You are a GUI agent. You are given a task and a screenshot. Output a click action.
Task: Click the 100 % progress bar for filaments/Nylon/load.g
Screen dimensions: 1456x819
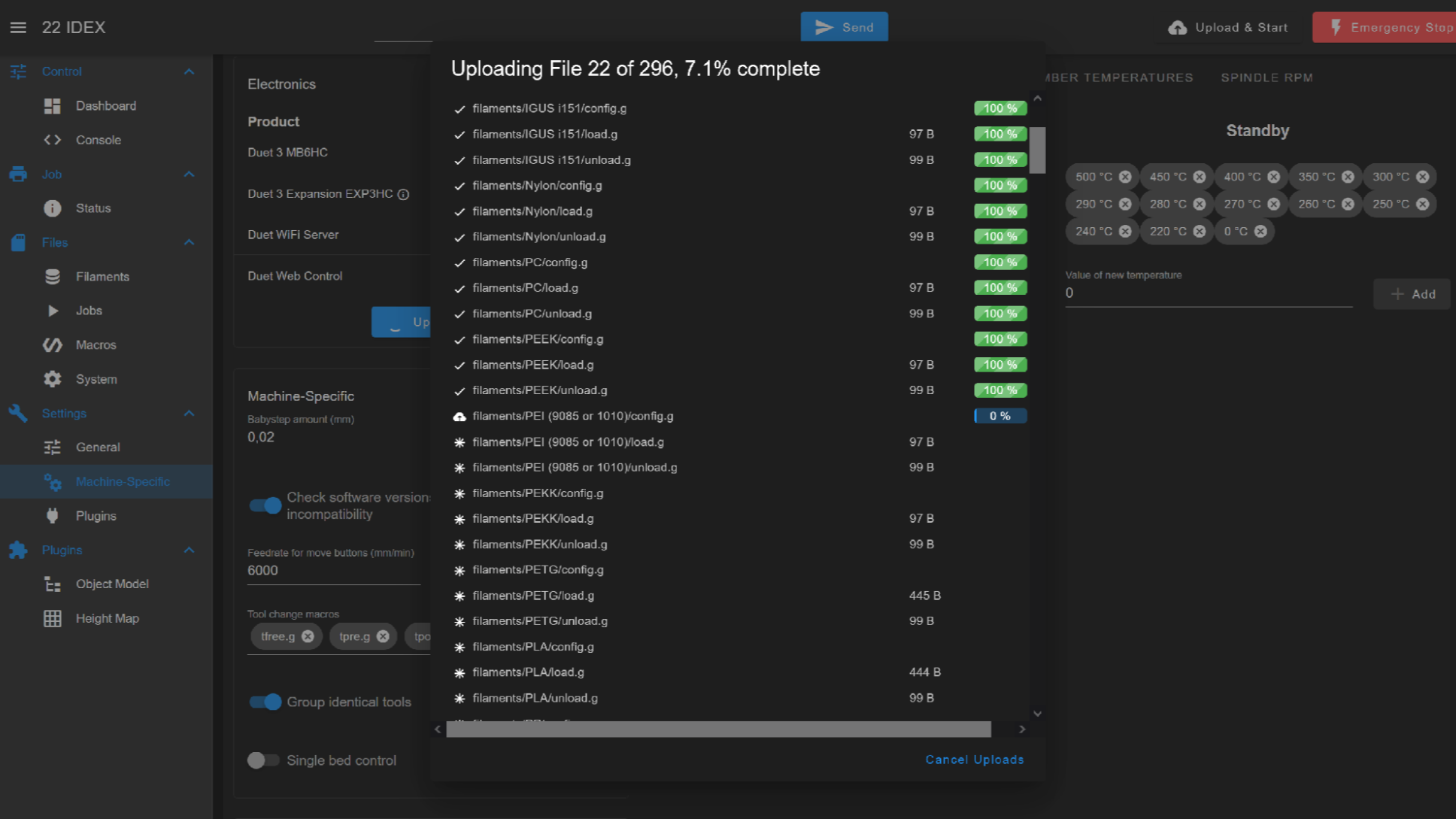point(1000,211)
